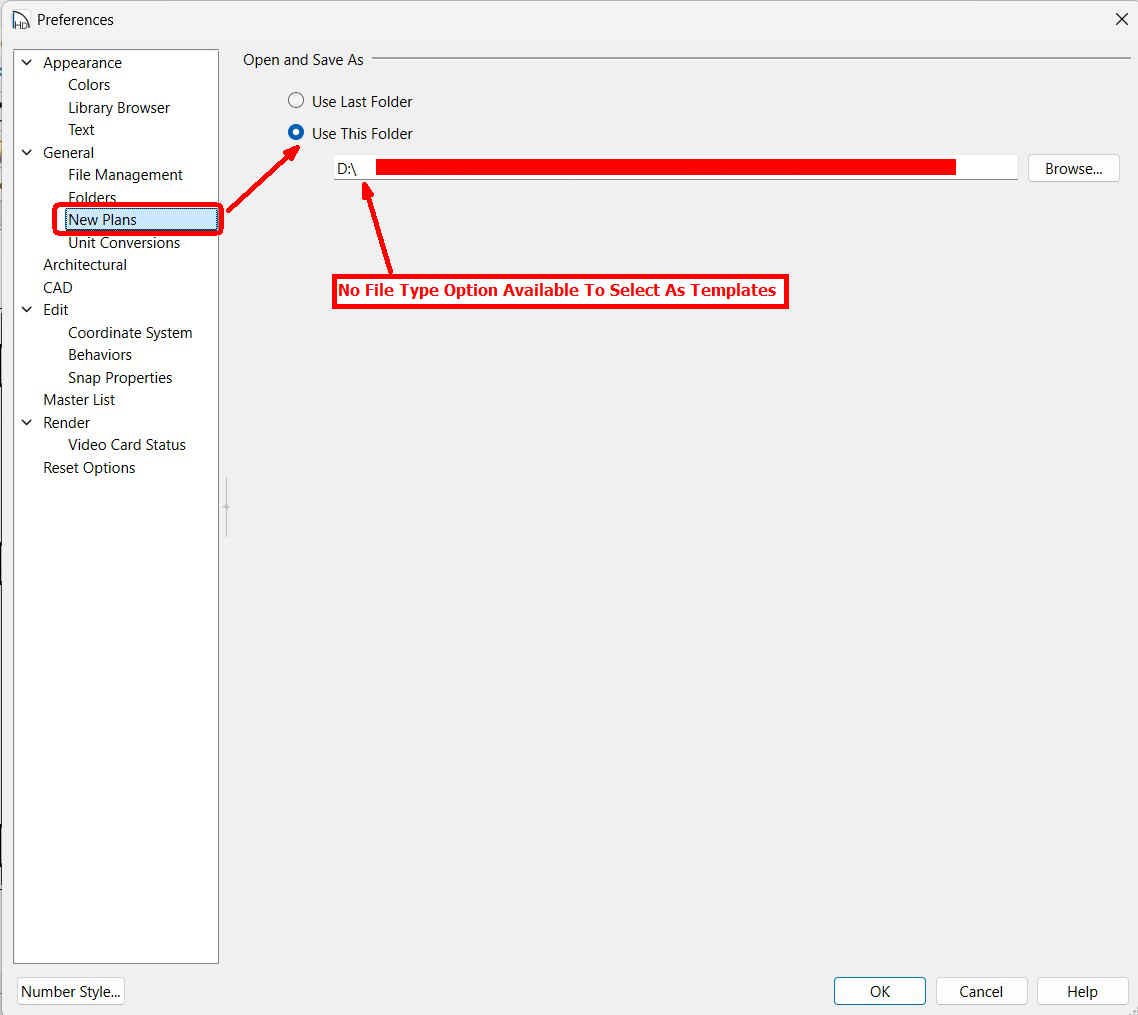Show Video Card Status page

pyautogui.click(x=127, y=445)
